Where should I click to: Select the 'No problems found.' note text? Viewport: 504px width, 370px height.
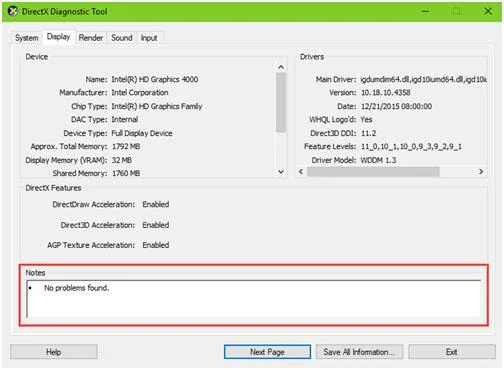click(x=76, y=288)
